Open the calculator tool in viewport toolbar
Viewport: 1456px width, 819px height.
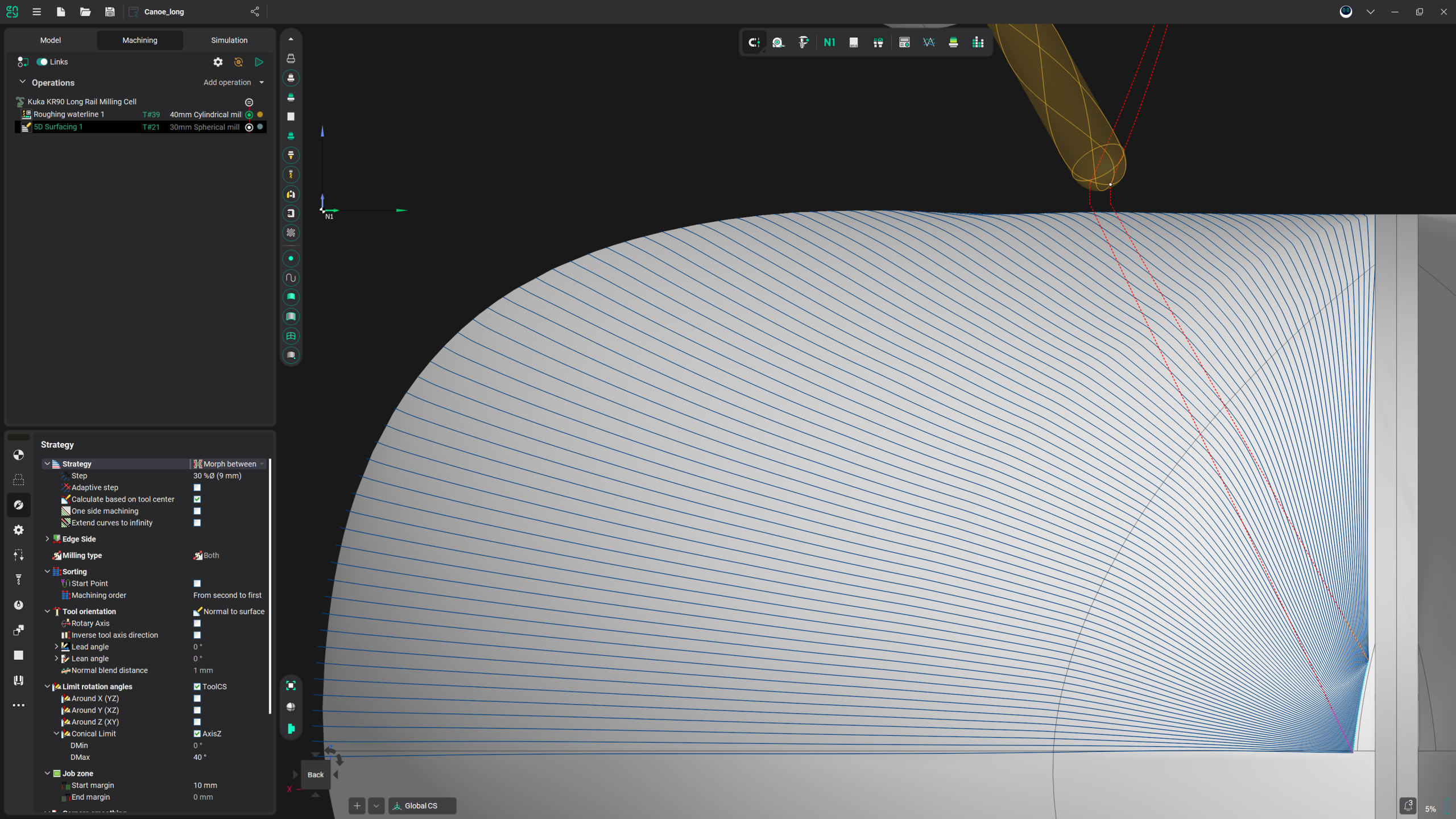903,42
